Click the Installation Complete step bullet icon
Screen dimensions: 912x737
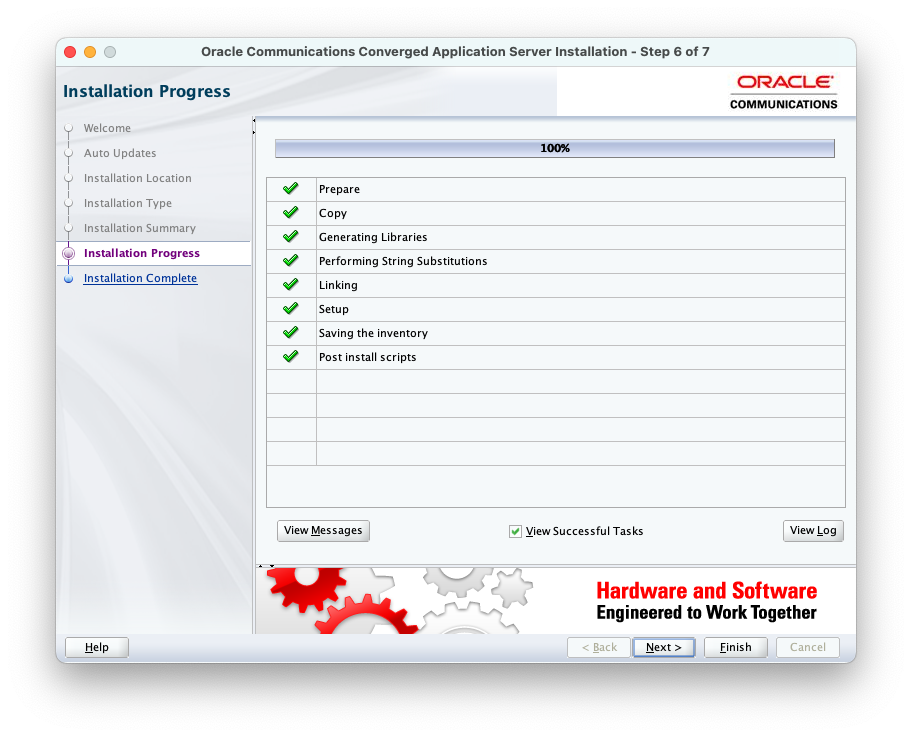[69, 279]
